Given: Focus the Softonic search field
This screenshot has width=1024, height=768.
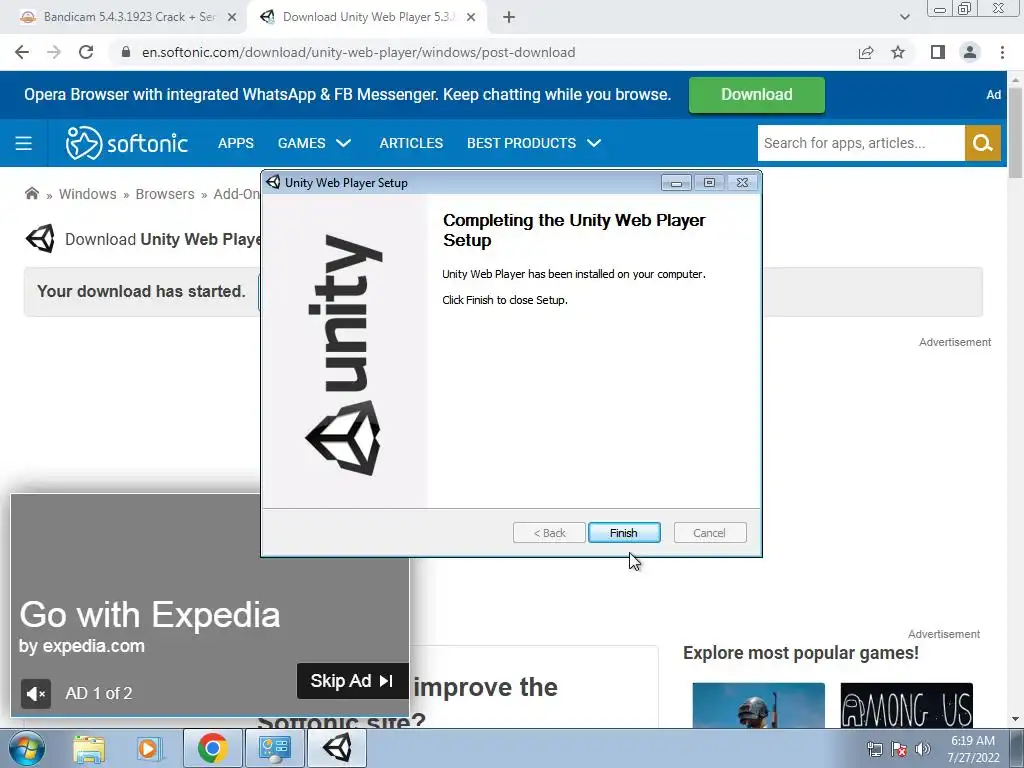Looking at the screenshot, I should coord(861,143).
